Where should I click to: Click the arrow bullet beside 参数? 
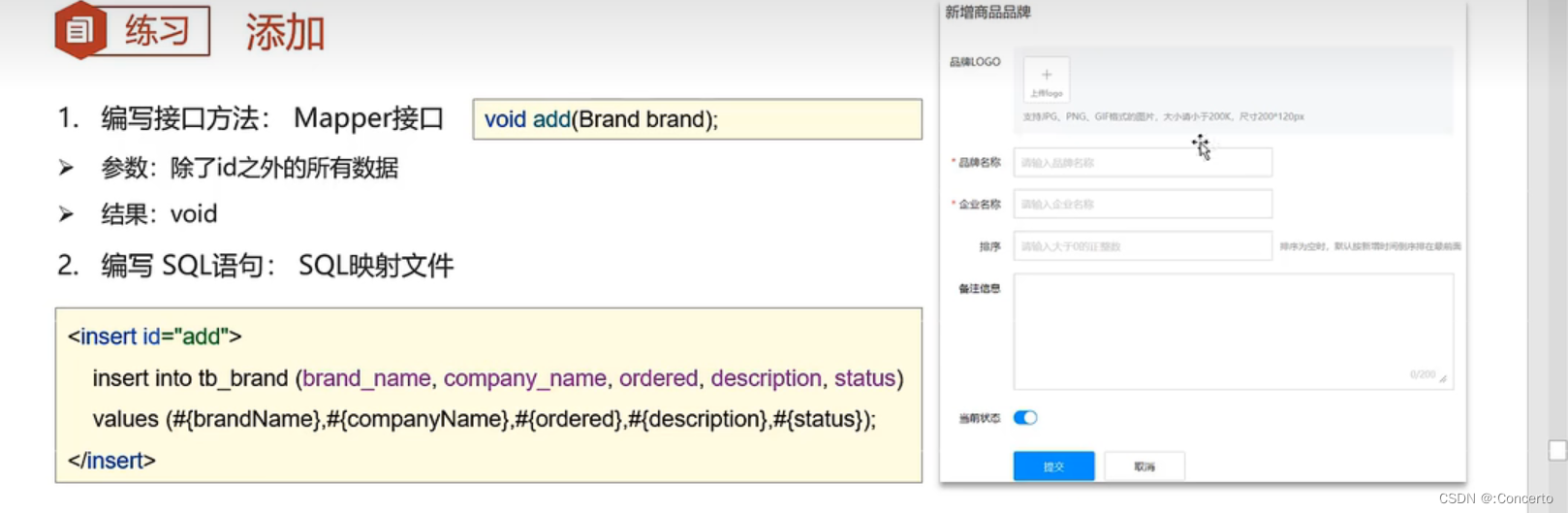pos(66,168)
